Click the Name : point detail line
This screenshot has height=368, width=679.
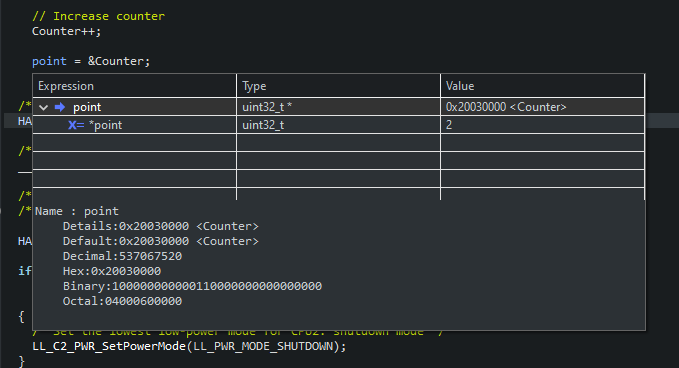(77, 211)
